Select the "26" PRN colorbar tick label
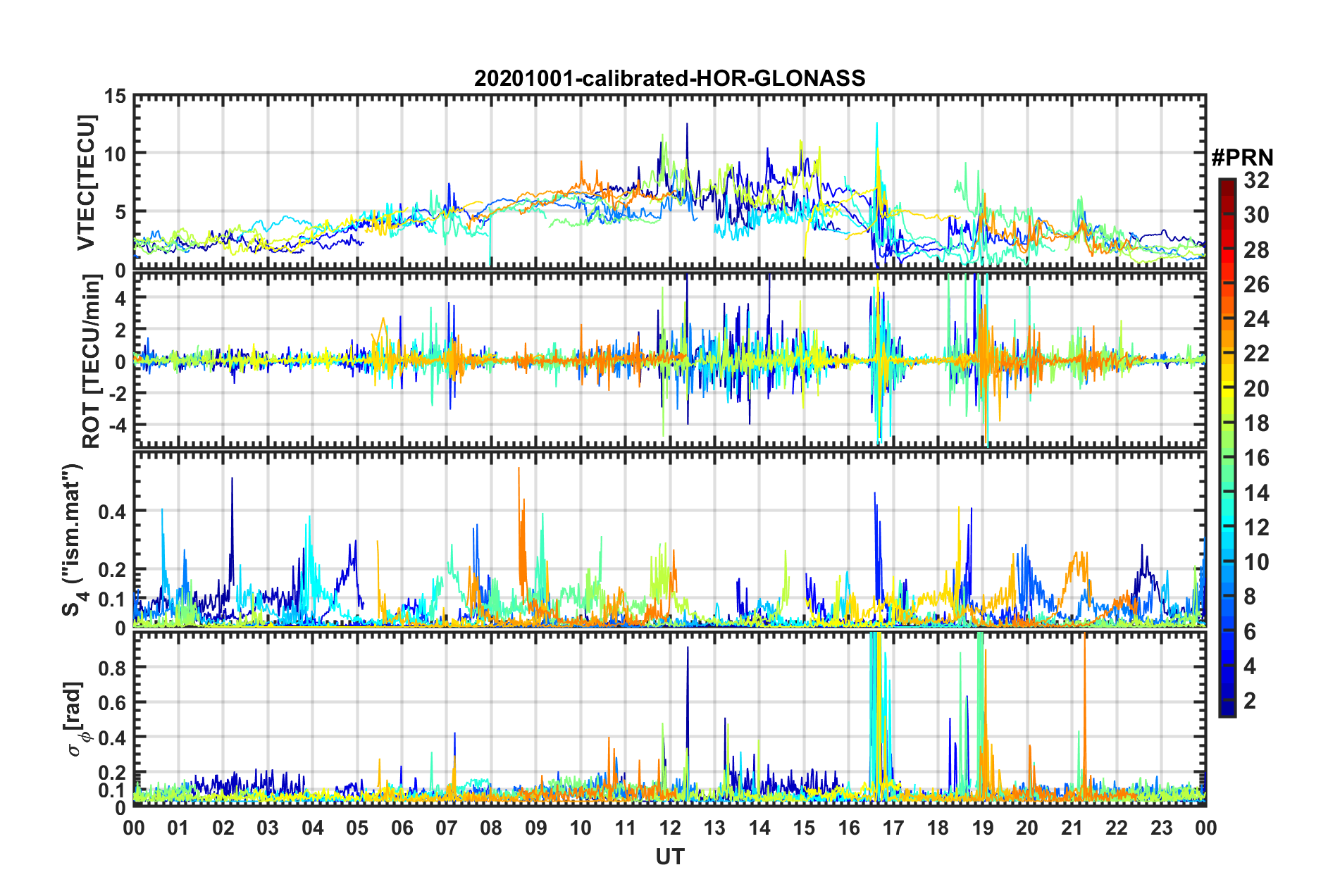1340x896 pixels. [1256, 285]
